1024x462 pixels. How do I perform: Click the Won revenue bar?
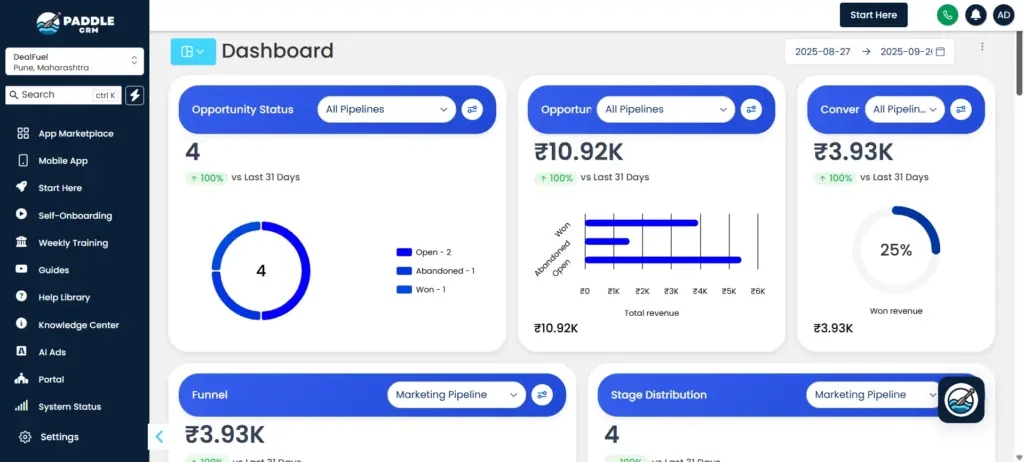(x=641, y=223)
